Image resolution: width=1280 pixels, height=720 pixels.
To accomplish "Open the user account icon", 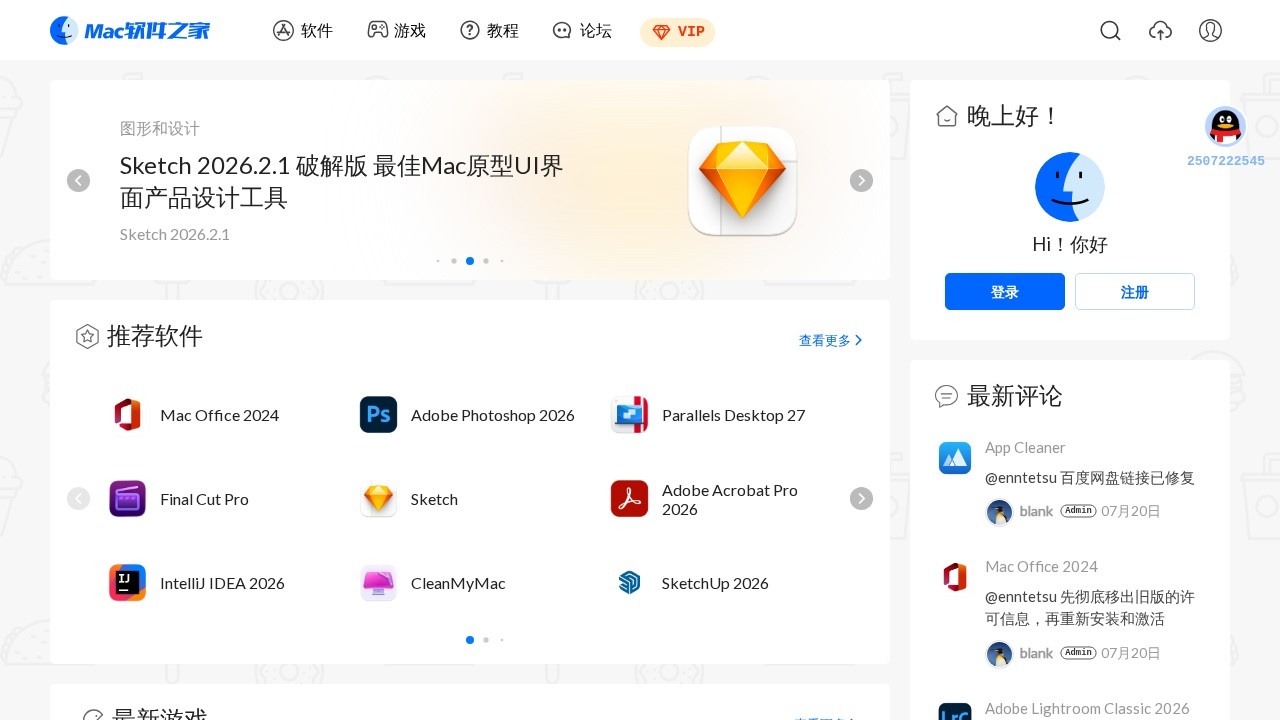I will click(1210, 31).
